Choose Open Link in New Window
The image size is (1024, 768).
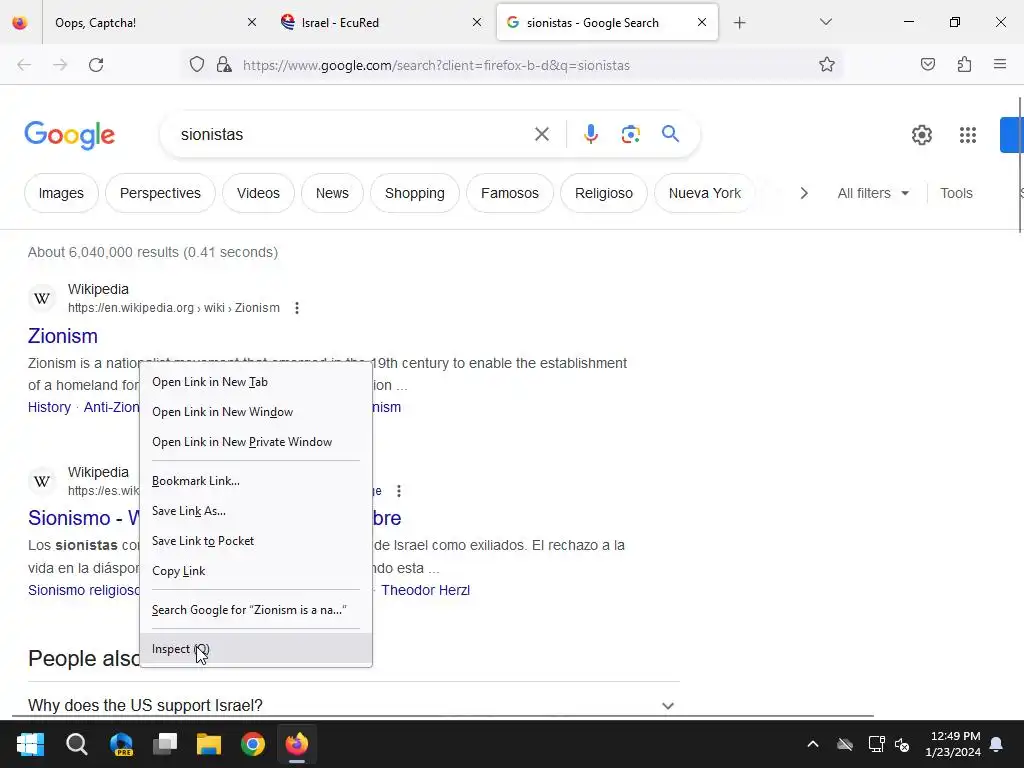[256, 412]
